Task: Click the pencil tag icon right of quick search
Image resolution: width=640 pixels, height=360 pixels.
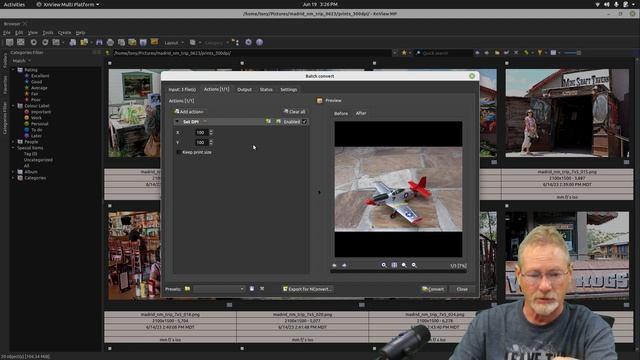Action: [526, 53]
